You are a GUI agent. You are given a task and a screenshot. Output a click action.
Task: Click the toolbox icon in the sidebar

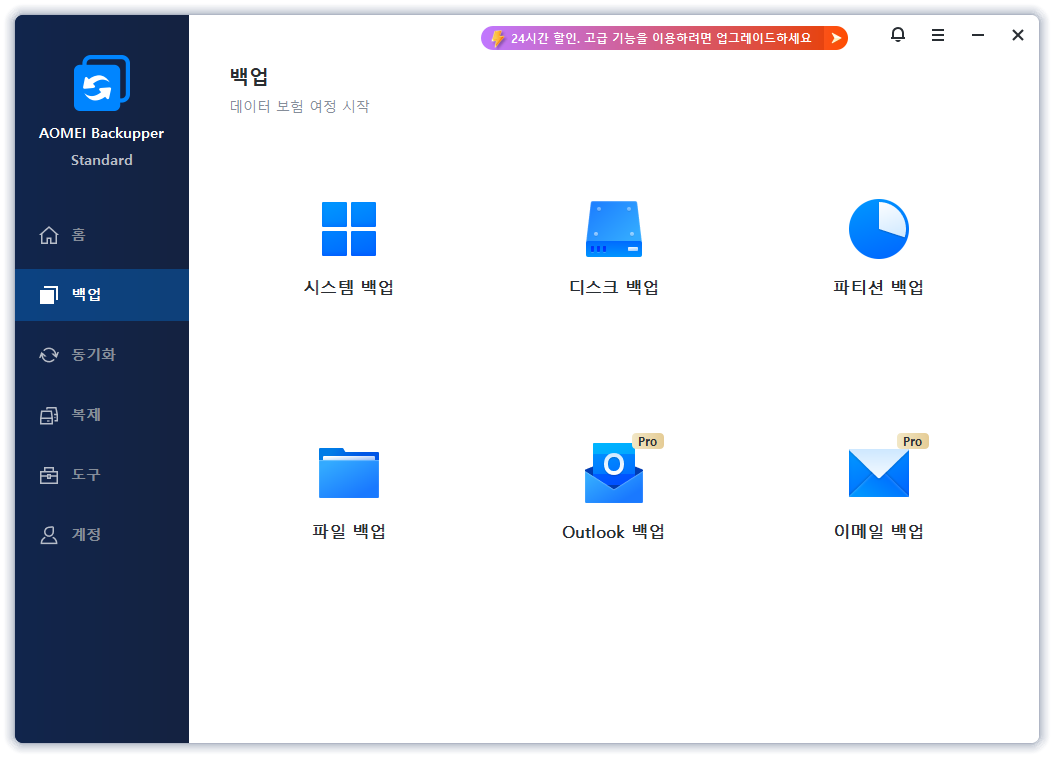(x=49, y=475)
